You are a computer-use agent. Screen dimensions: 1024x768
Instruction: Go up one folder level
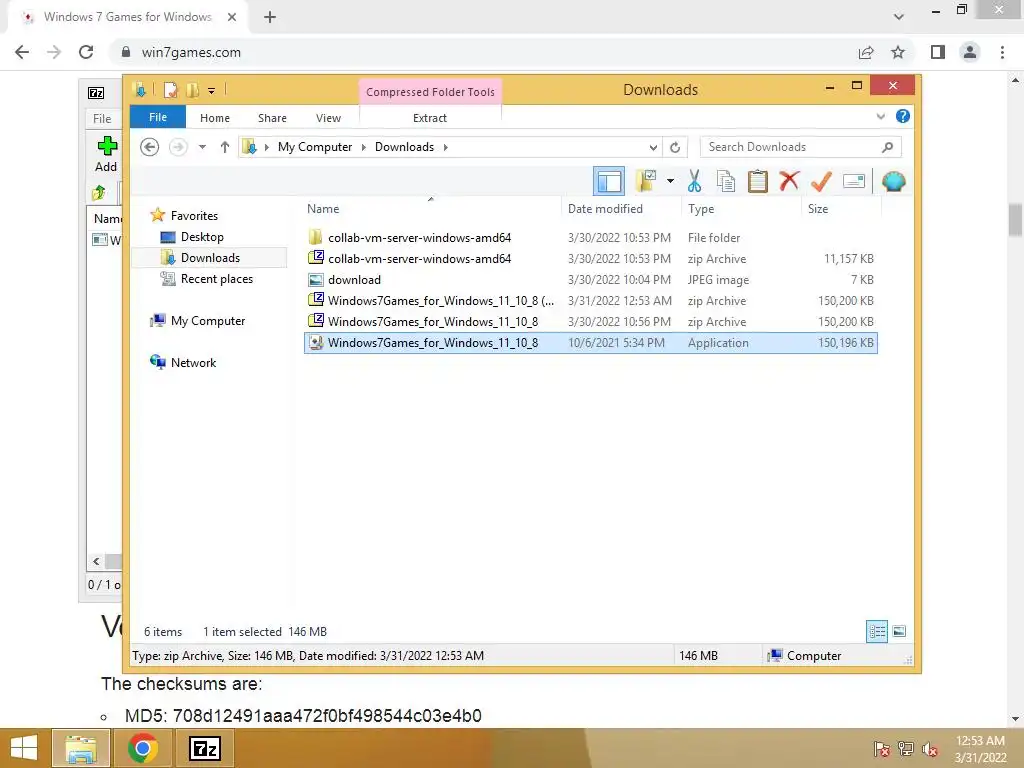click(x=225, y=147)
